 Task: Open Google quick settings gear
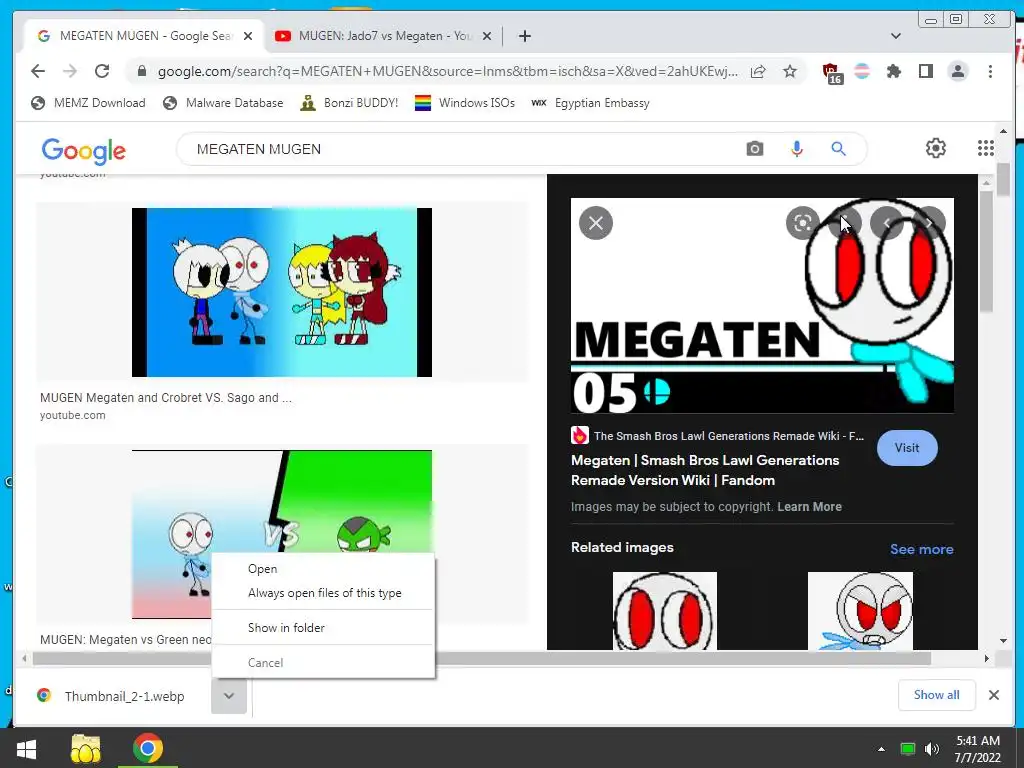tap(936, 148)
